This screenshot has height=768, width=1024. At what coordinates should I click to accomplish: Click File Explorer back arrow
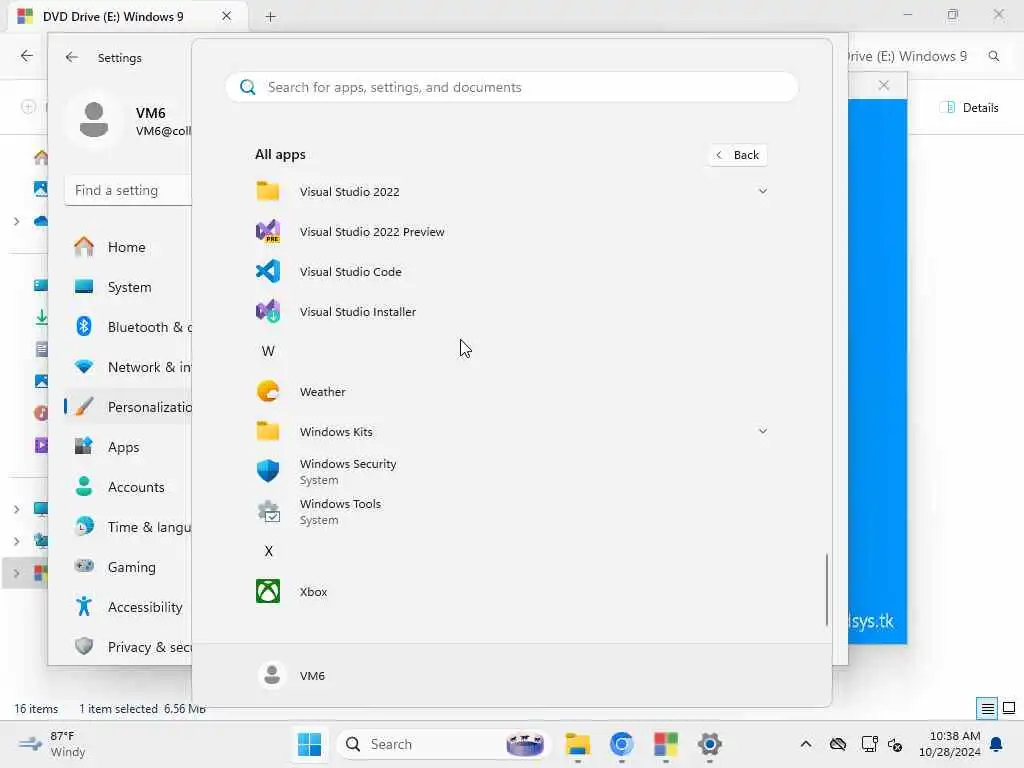[27, 56]
